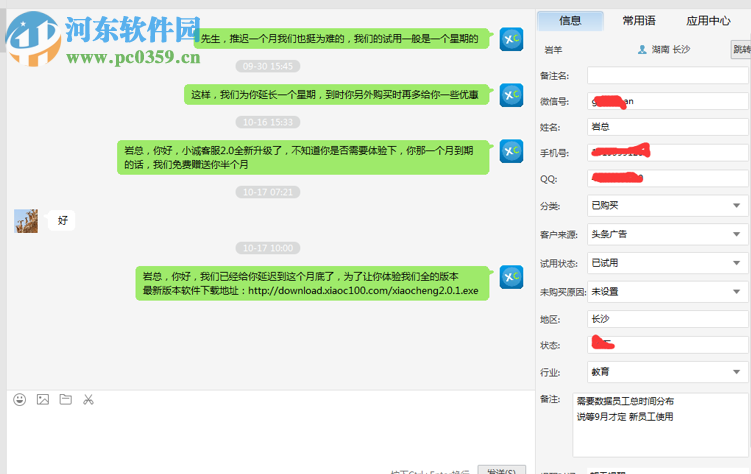Insert a picture using the image icon
This screenshot has width=751, height=474.
tap(43, 399)
